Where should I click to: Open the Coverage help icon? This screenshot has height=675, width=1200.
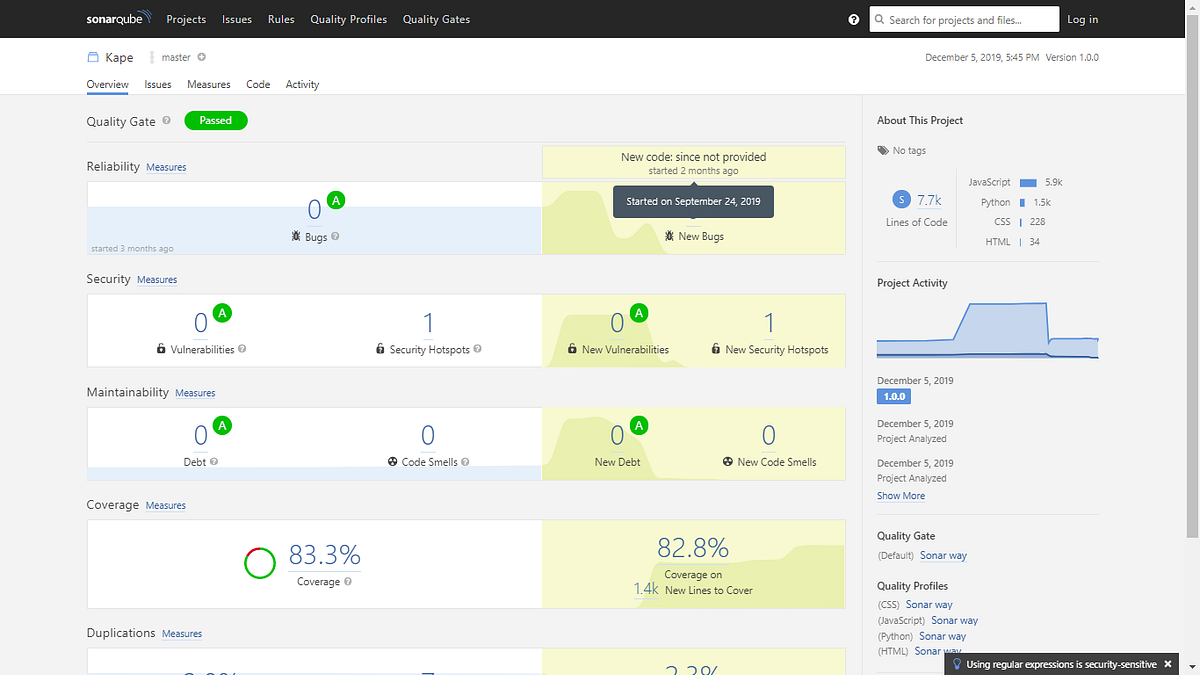pyautogui.click(x=348, y=581)
